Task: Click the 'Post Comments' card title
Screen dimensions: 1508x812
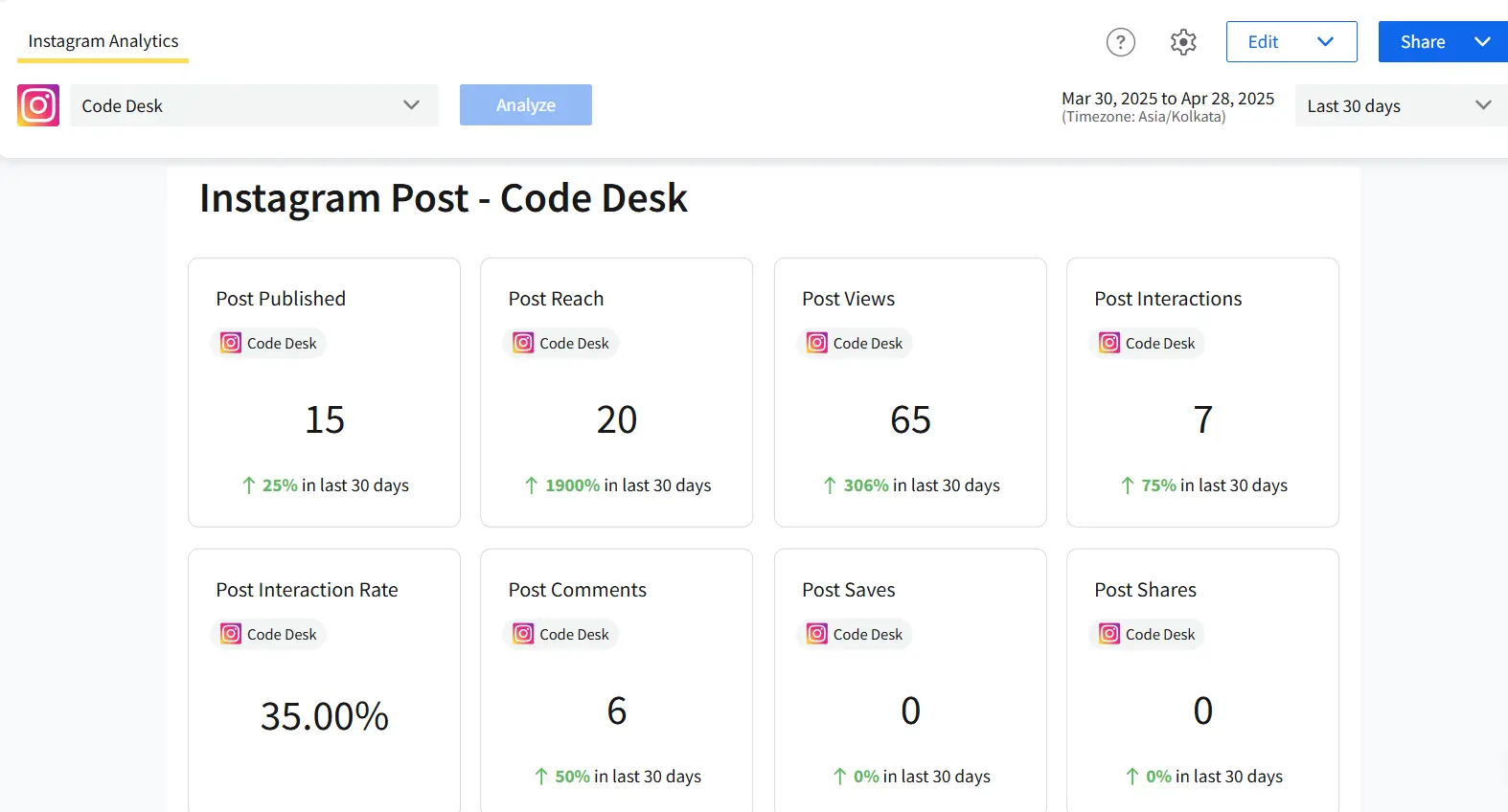Action: [578, 590]
